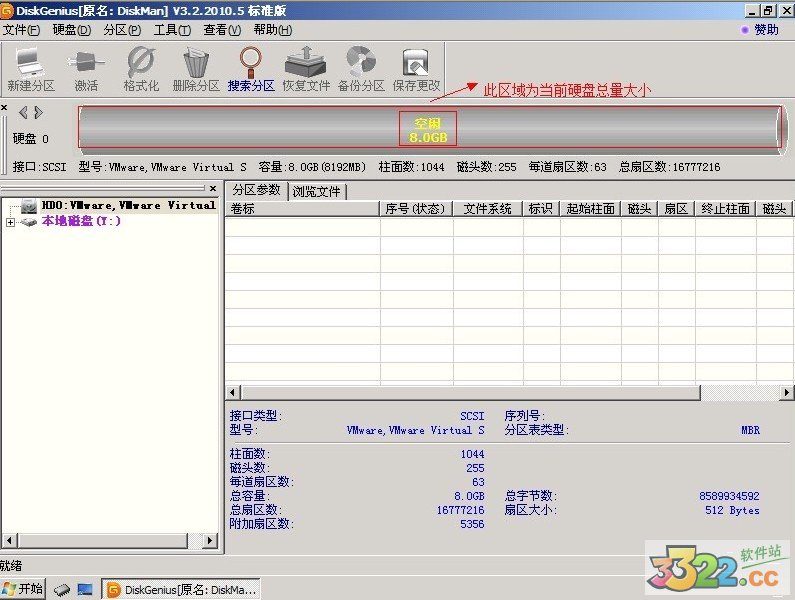Click the DiskGenius taskbar button
Image resolution: width=795 pixels, height=600 pixels.
(181, 589)
